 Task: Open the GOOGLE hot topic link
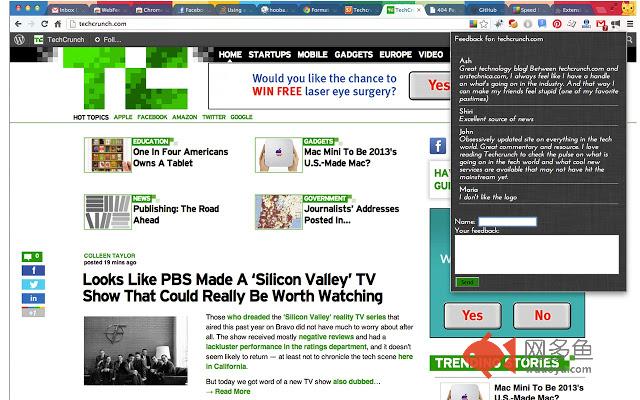click(x=242, y=117)
